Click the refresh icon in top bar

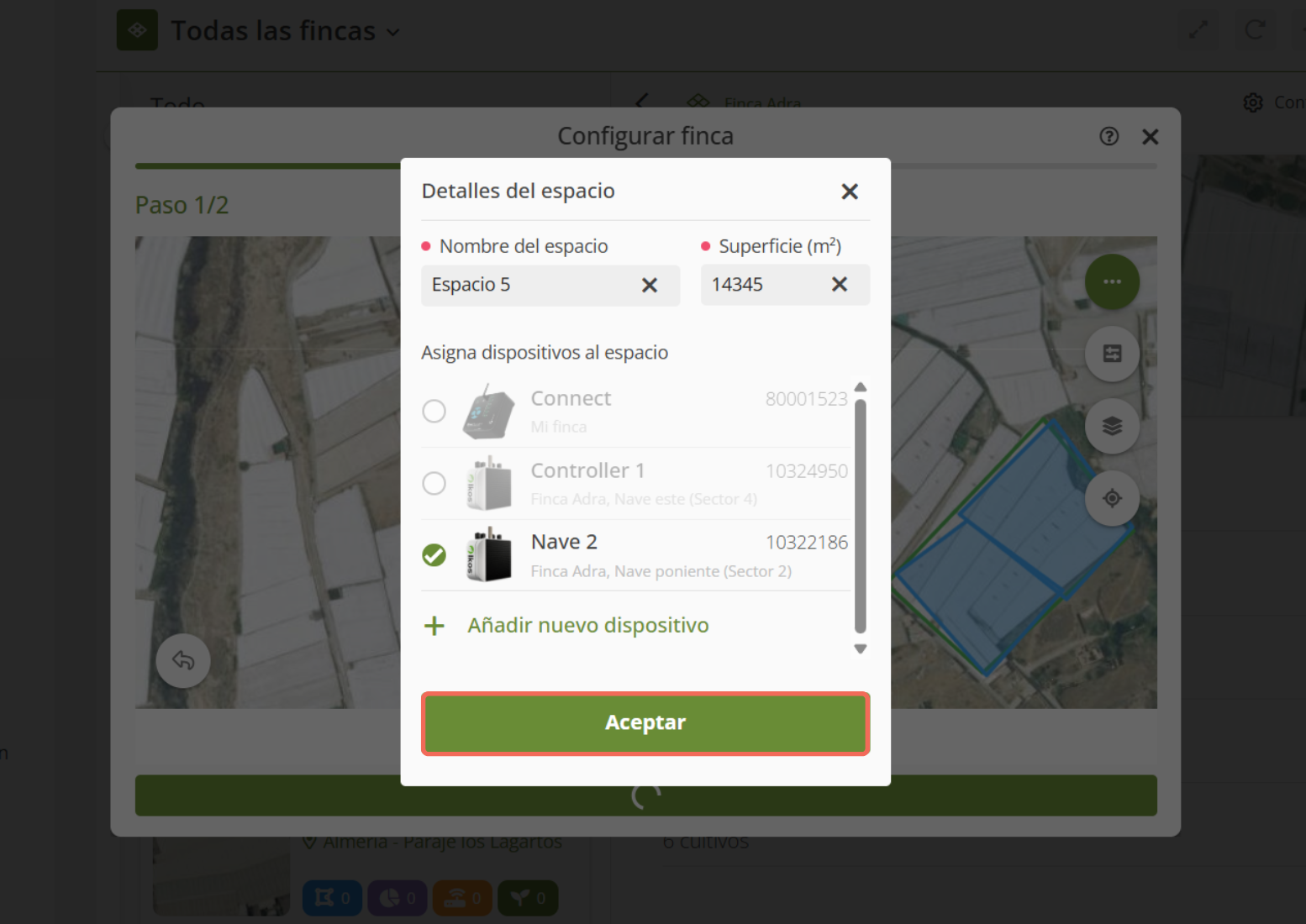pyautogui.click(x=1255, y=30)
